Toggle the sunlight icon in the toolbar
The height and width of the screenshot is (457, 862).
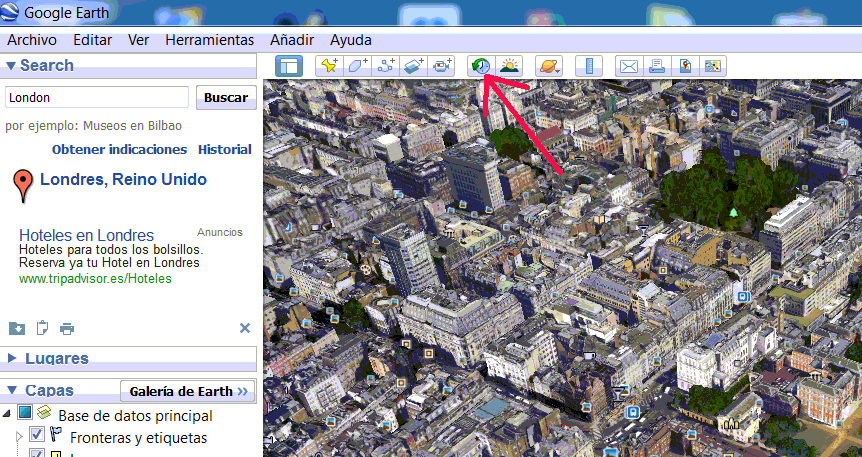coord(509,67)
